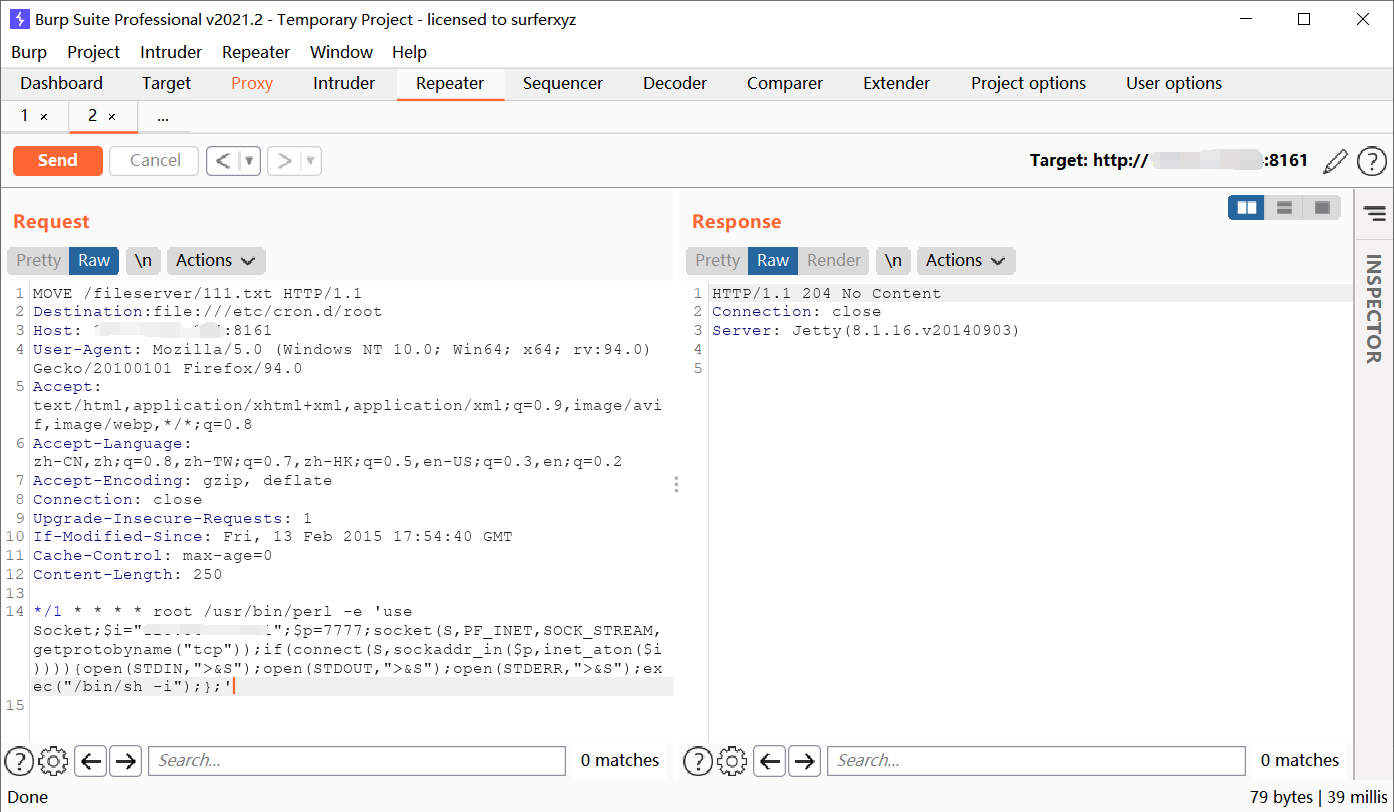Expand response Actions dropdown
This screenshot has height=812, width=1394.
tap(966, 261)
